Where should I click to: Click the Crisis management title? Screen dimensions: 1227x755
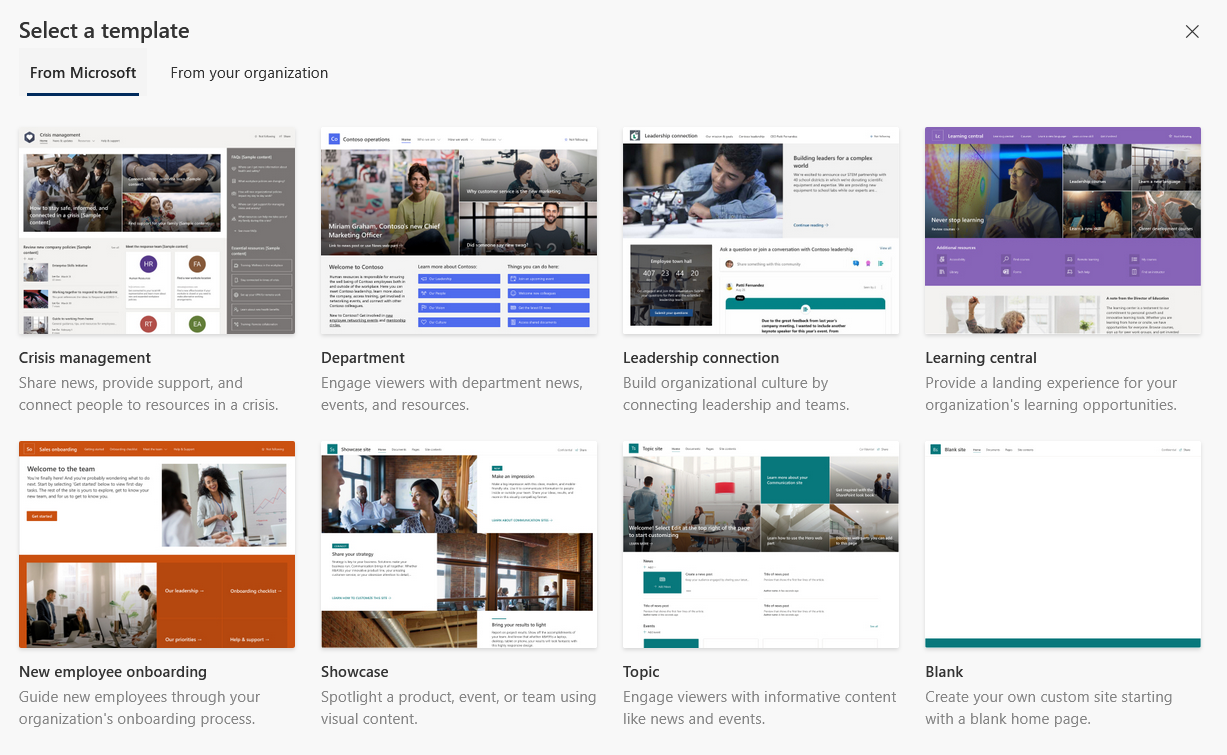tap(85, 358)
